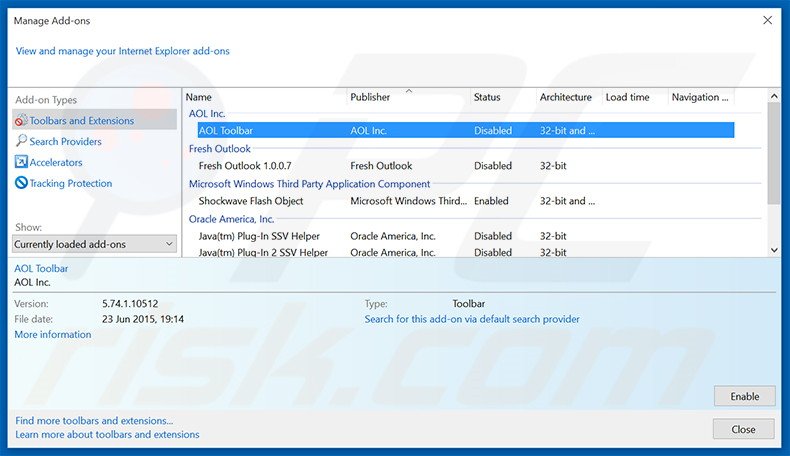Click the Enable button
790x456 pixels.
(x=745, y=397)
